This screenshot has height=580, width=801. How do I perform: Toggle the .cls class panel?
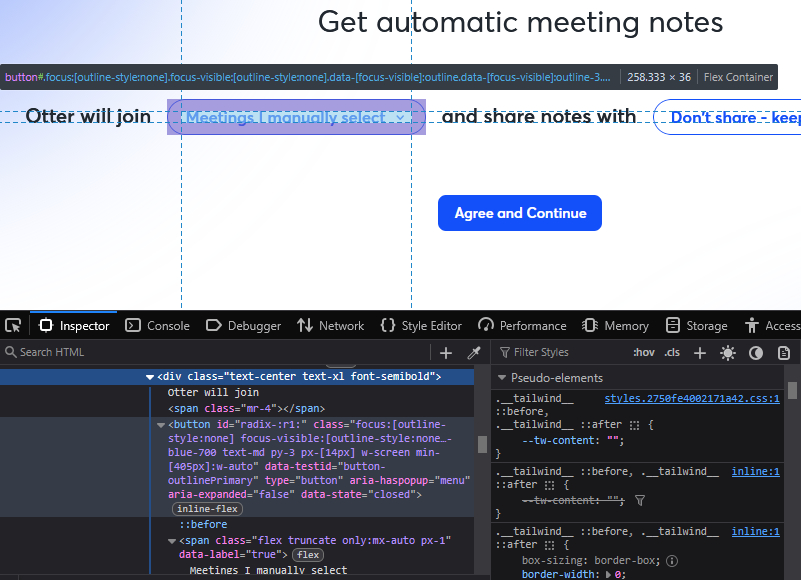point(672,352)
